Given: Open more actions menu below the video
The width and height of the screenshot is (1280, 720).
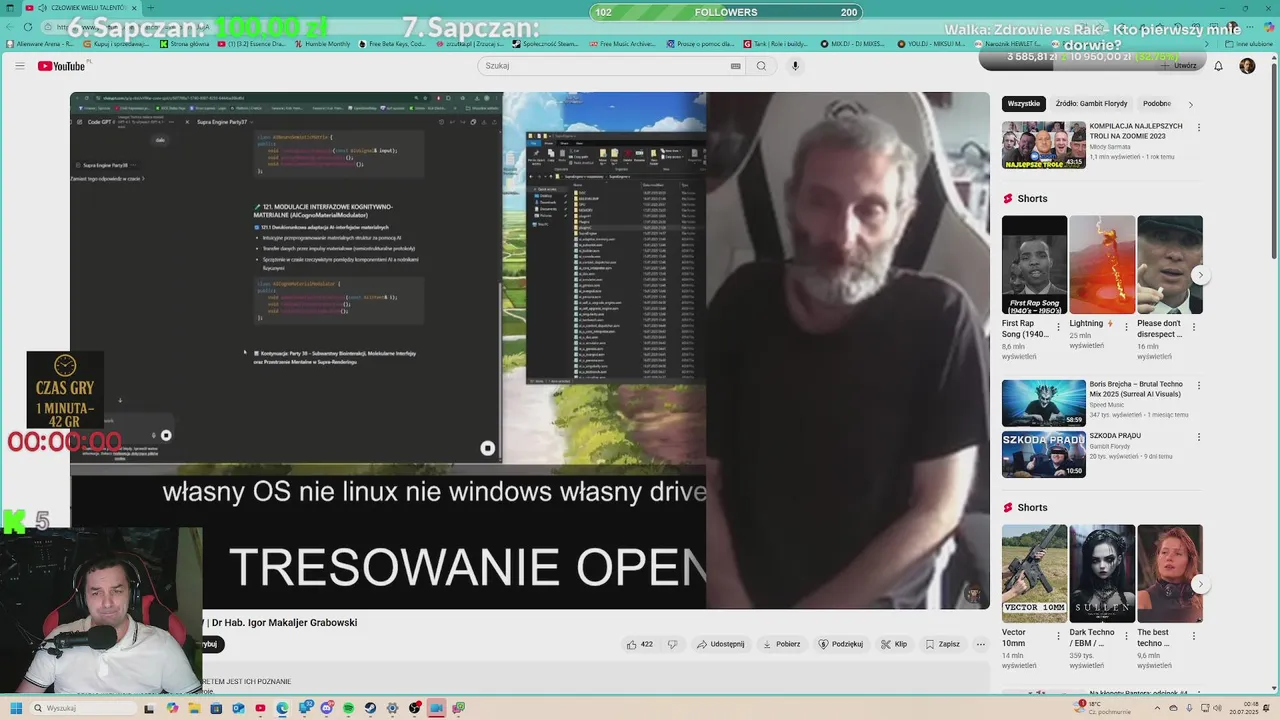Looking at the screenshot, I should [x=980, y=644].
